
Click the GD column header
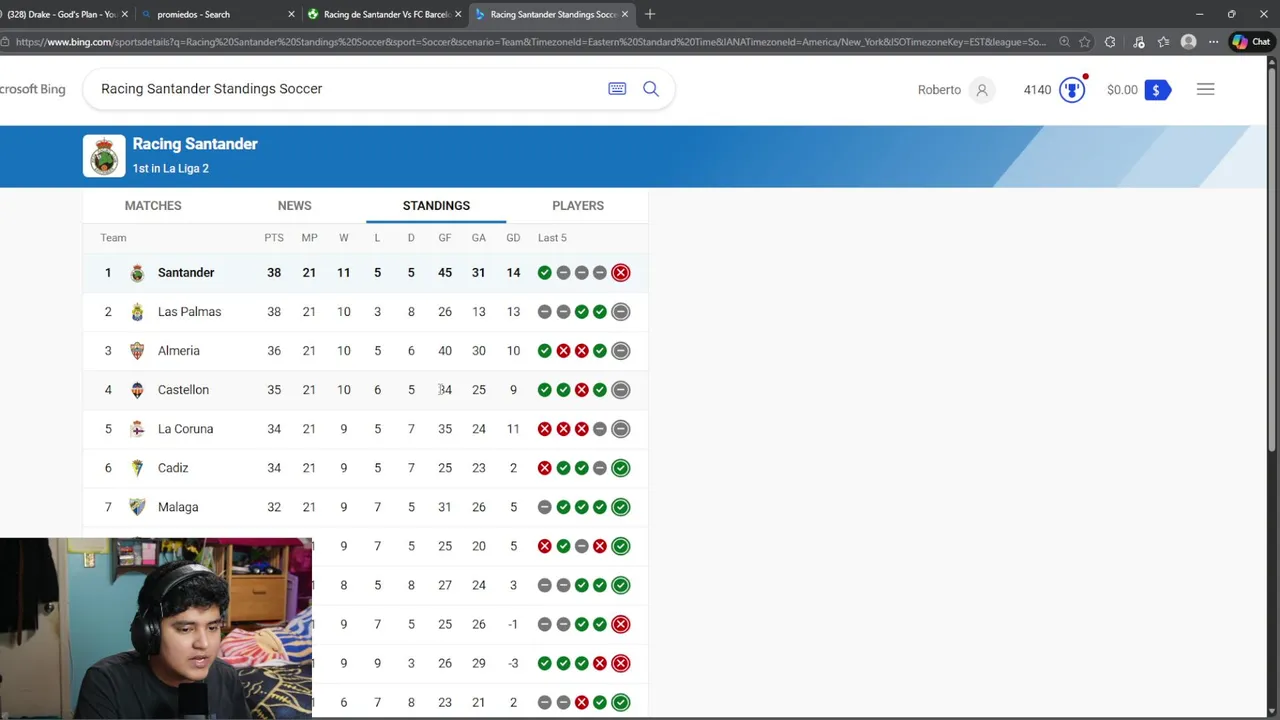513,238
